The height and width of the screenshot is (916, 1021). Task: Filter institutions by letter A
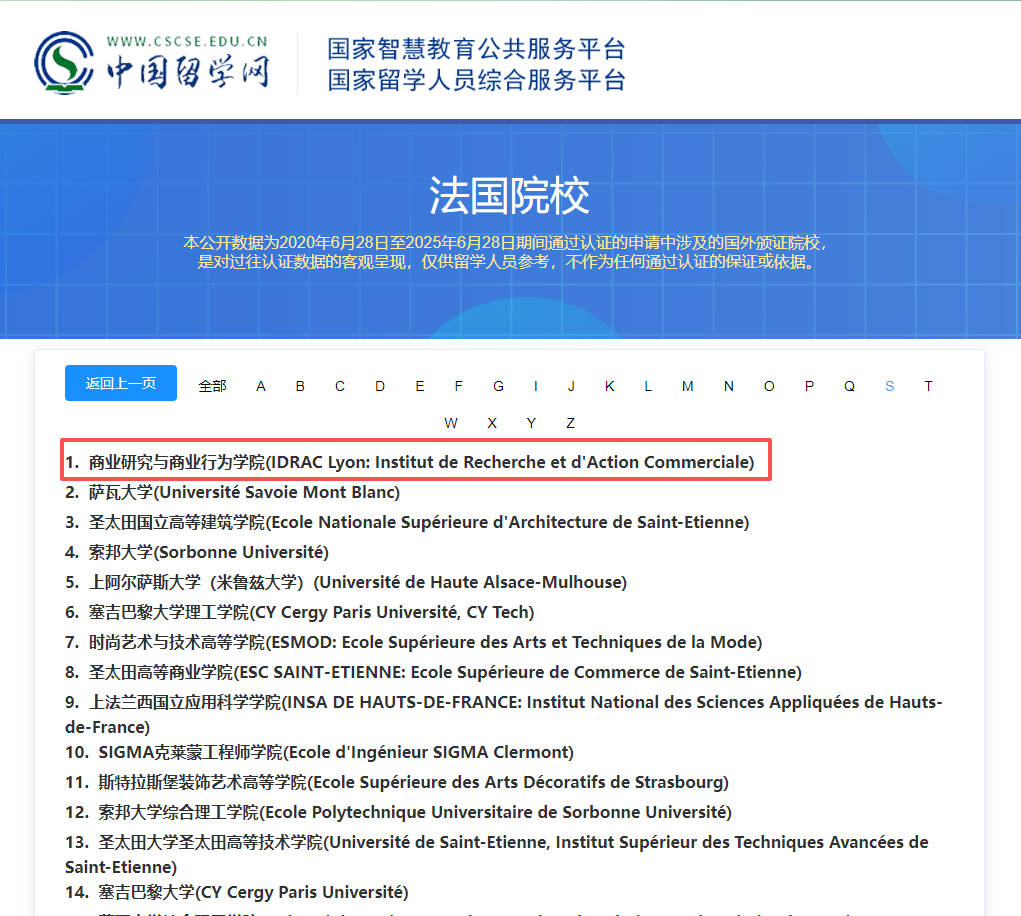pyautogui.click(x=260, y=385)
